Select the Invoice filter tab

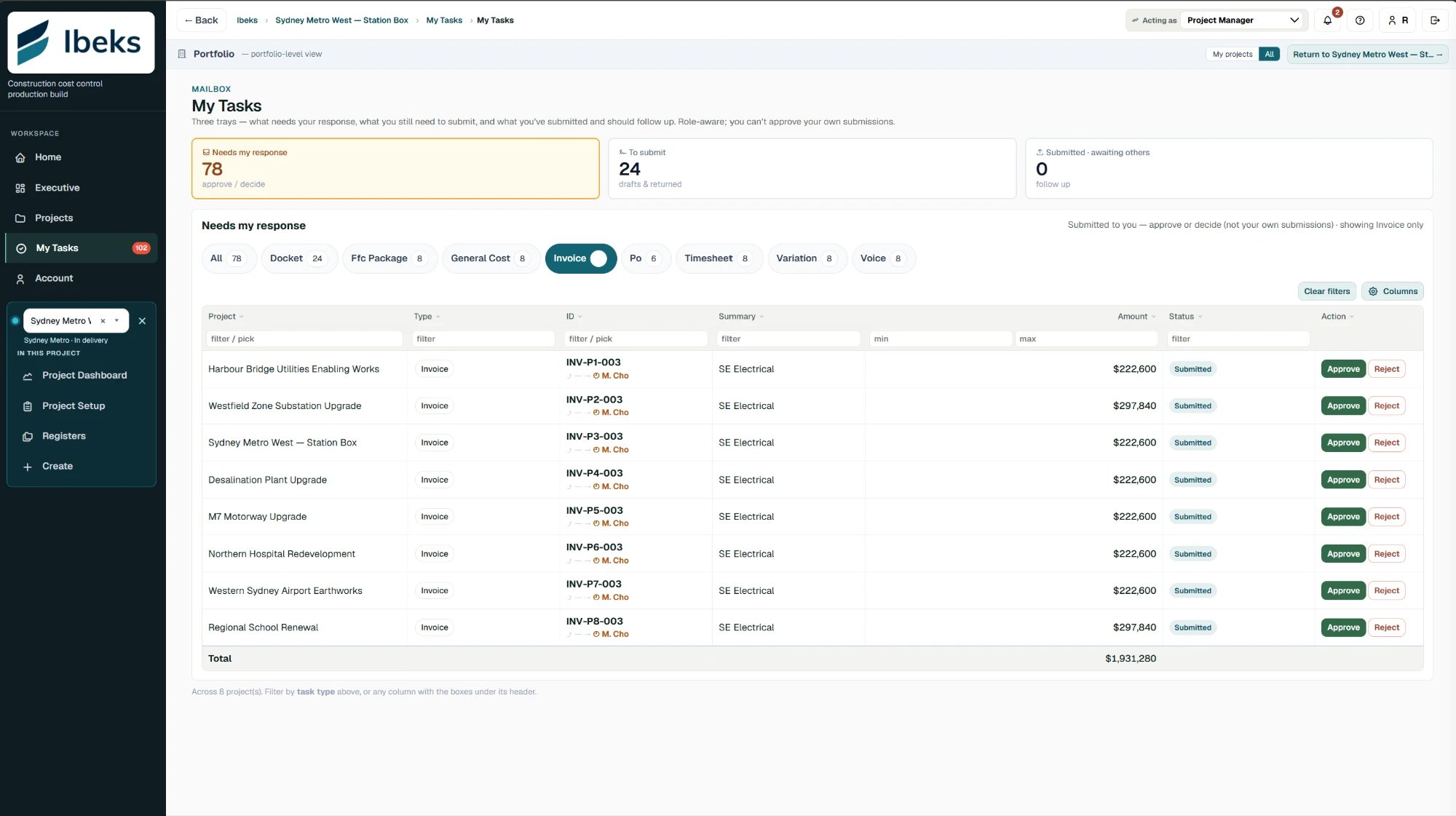click(580, 258)
